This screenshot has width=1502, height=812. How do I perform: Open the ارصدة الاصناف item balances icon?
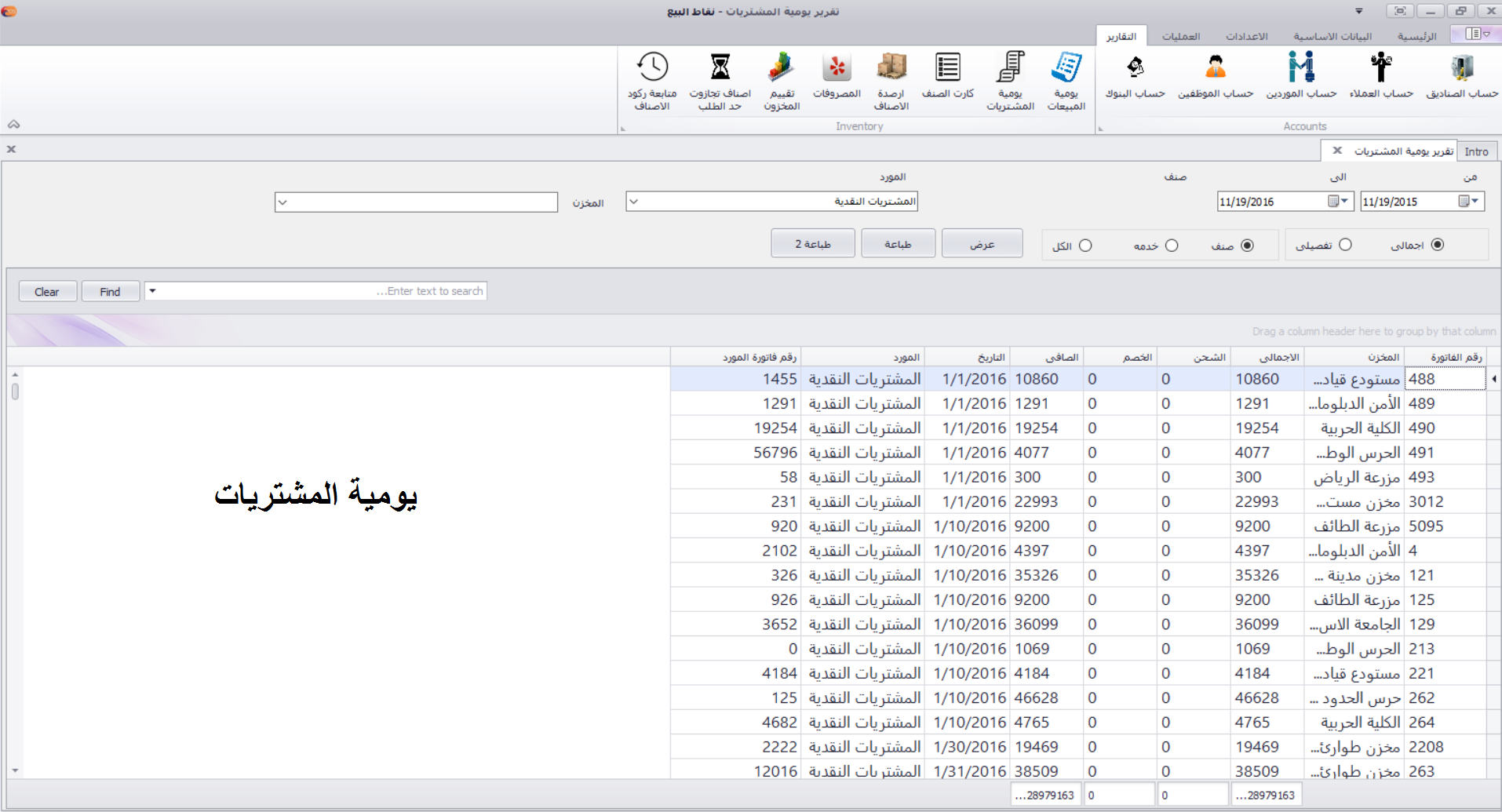(x=891, y=79)
